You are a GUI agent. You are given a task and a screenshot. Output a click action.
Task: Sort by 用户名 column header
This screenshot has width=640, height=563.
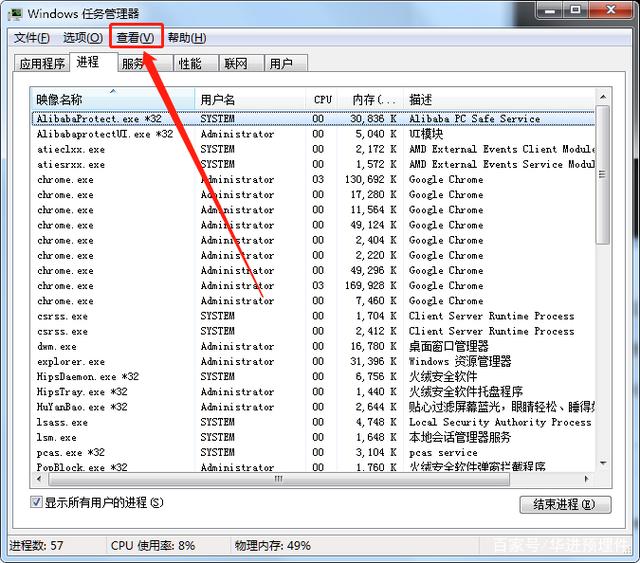[x=250, y=100]
